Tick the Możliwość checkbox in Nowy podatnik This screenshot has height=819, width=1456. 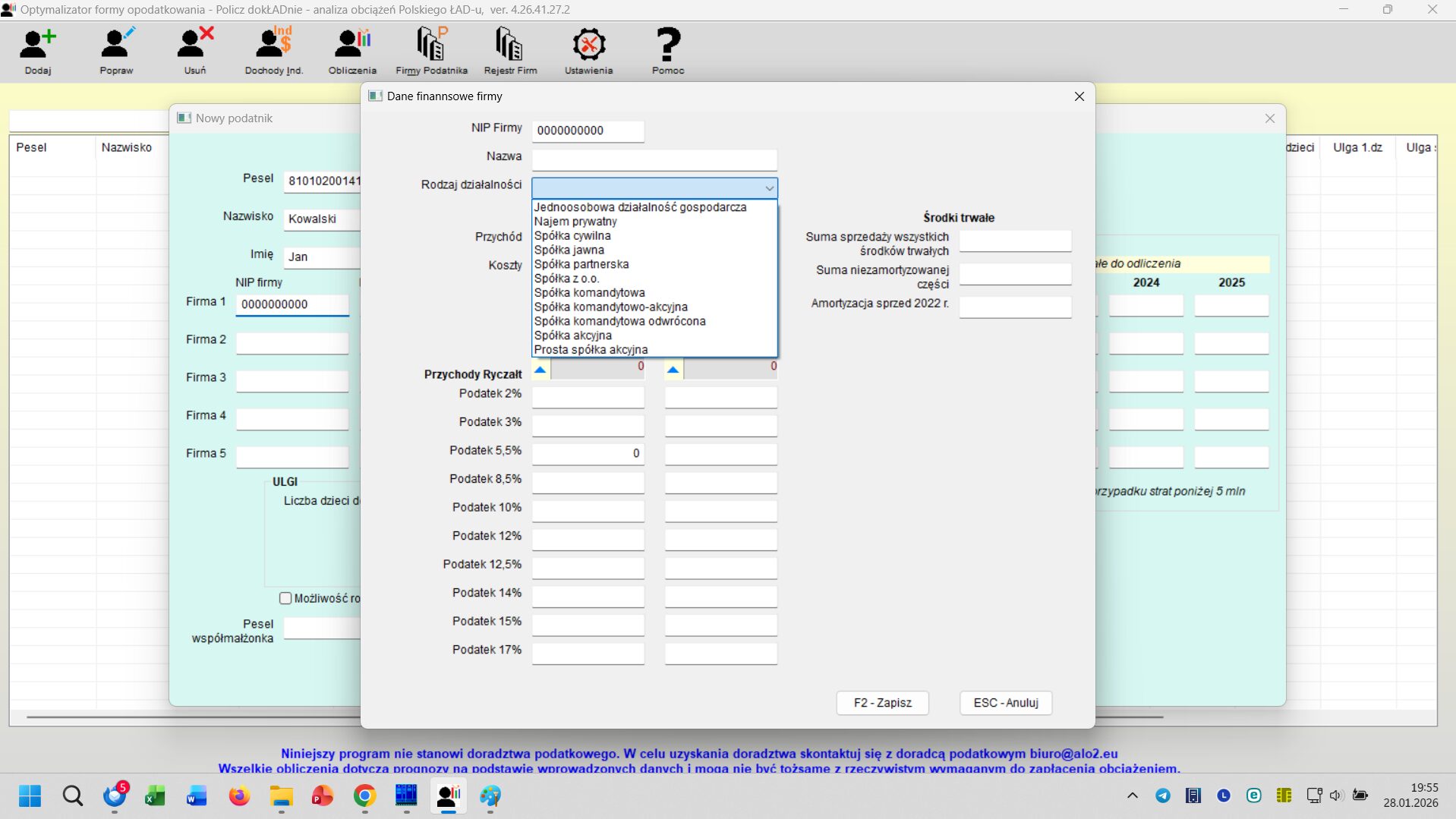(285, 598)
